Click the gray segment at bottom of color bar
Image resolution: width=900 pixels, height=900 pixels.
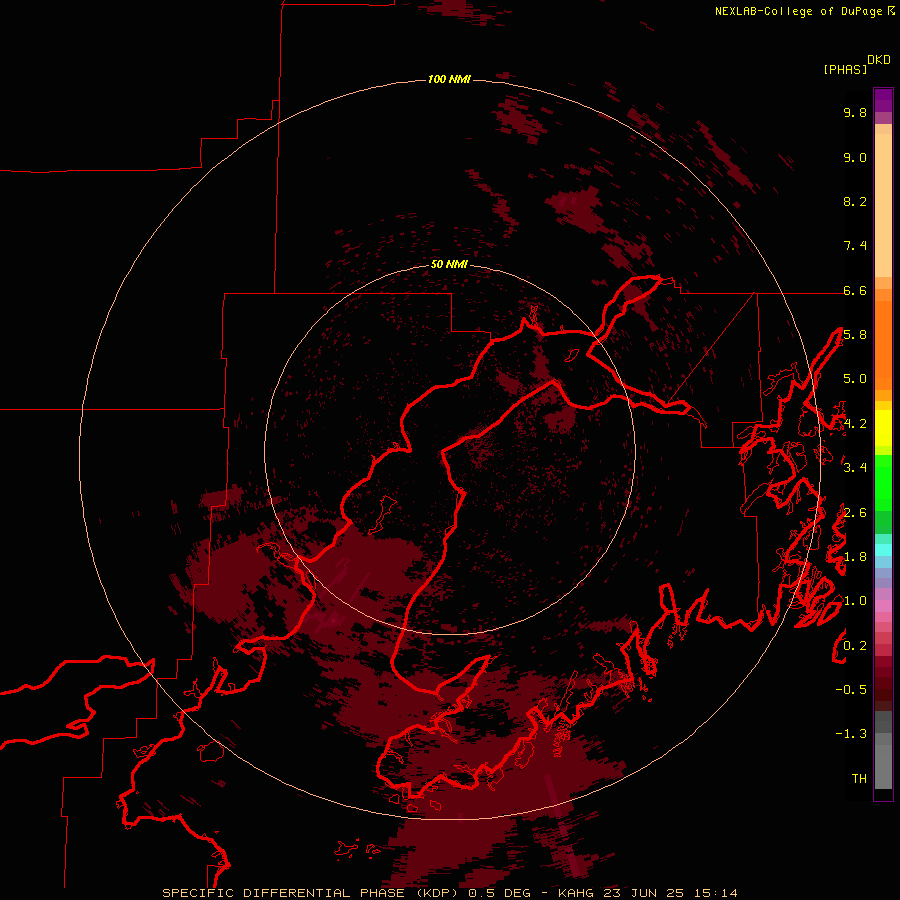(x=883, y=763)
